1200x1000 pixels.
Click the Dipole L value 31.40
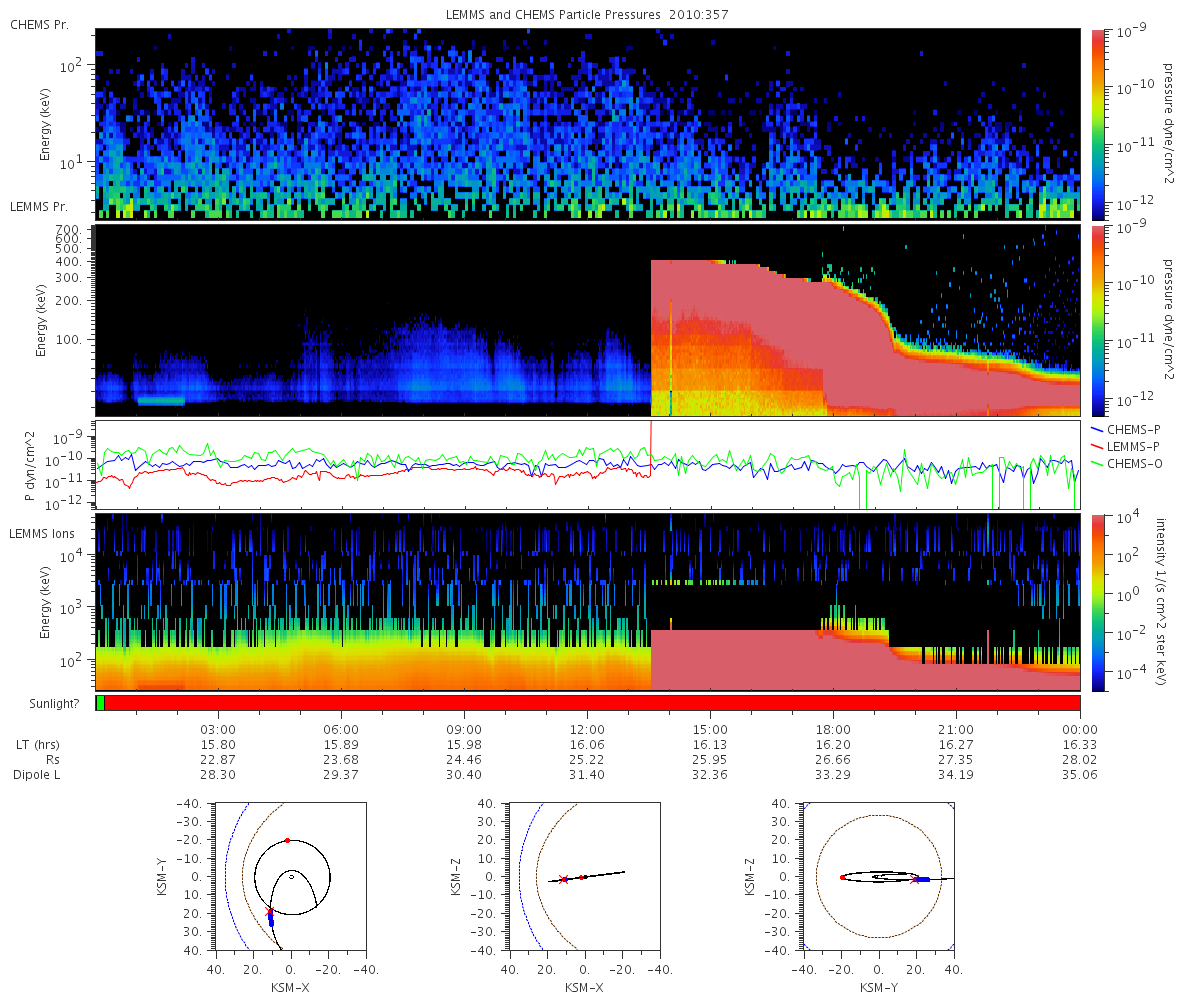point(587,775)
